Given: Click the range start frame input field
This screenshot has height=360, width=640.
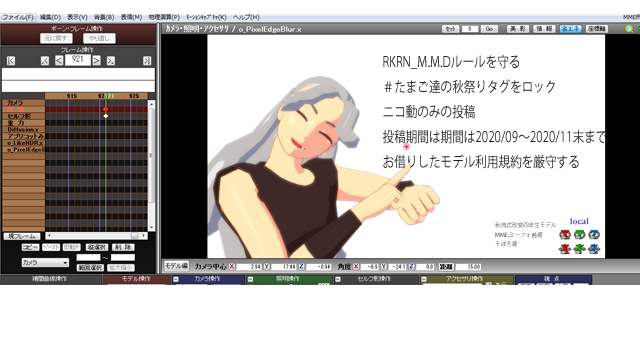Looking at the screenshot, I should pyautogui.click(x=88, y=257).
